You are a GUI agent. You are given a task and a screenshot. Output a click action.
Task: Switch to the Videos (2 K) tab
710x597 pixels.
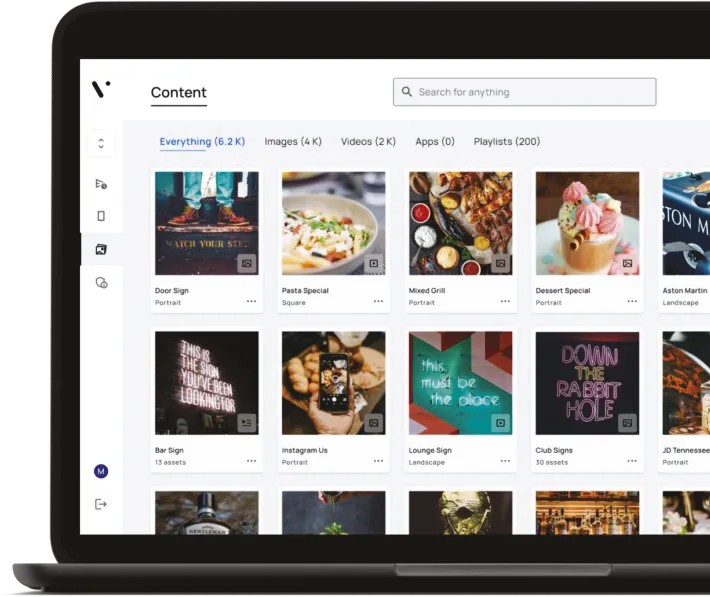(x=368, y=142)
